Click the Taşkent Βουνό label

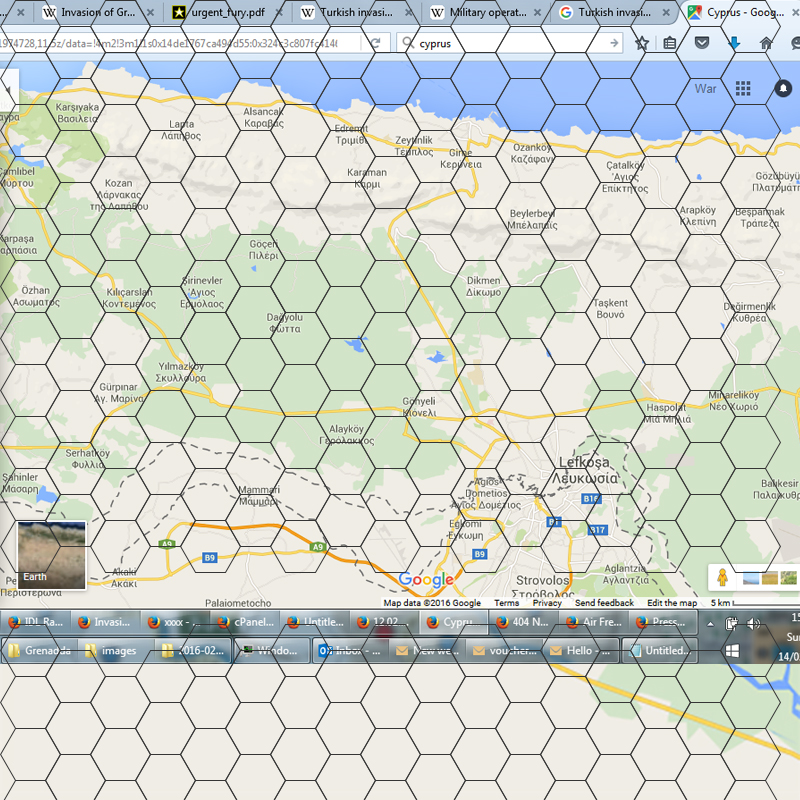(610, 309)
